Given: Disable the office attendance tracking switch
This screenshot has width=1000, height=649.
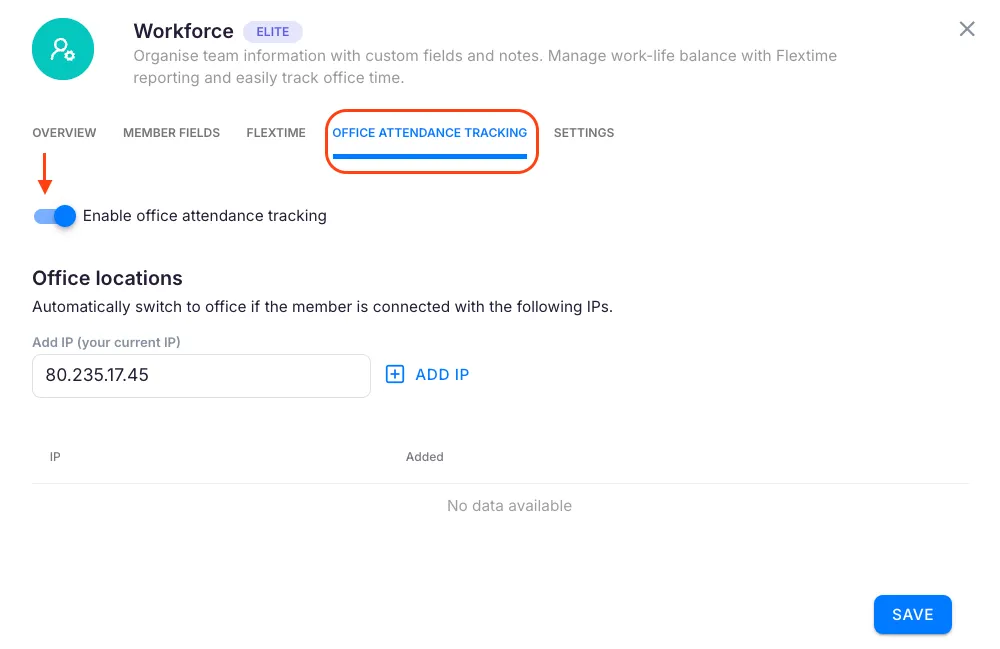Looking at the screenshot, I should click(55, 216).
